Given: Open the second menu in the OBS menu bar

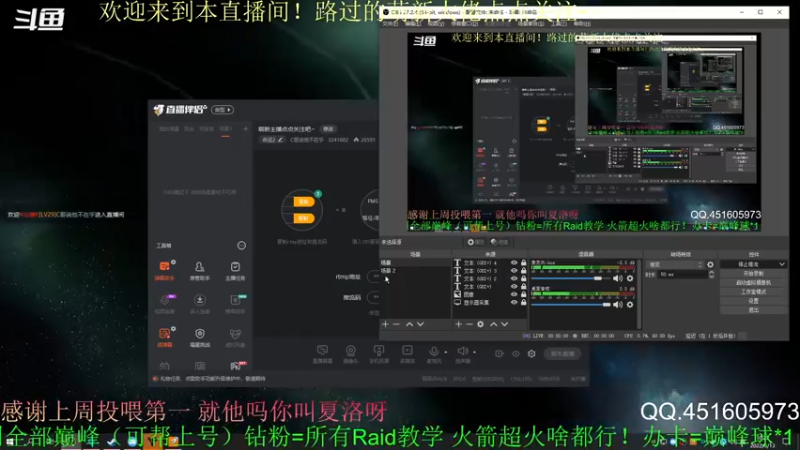Looking at the screenshot, I should 412,23.
